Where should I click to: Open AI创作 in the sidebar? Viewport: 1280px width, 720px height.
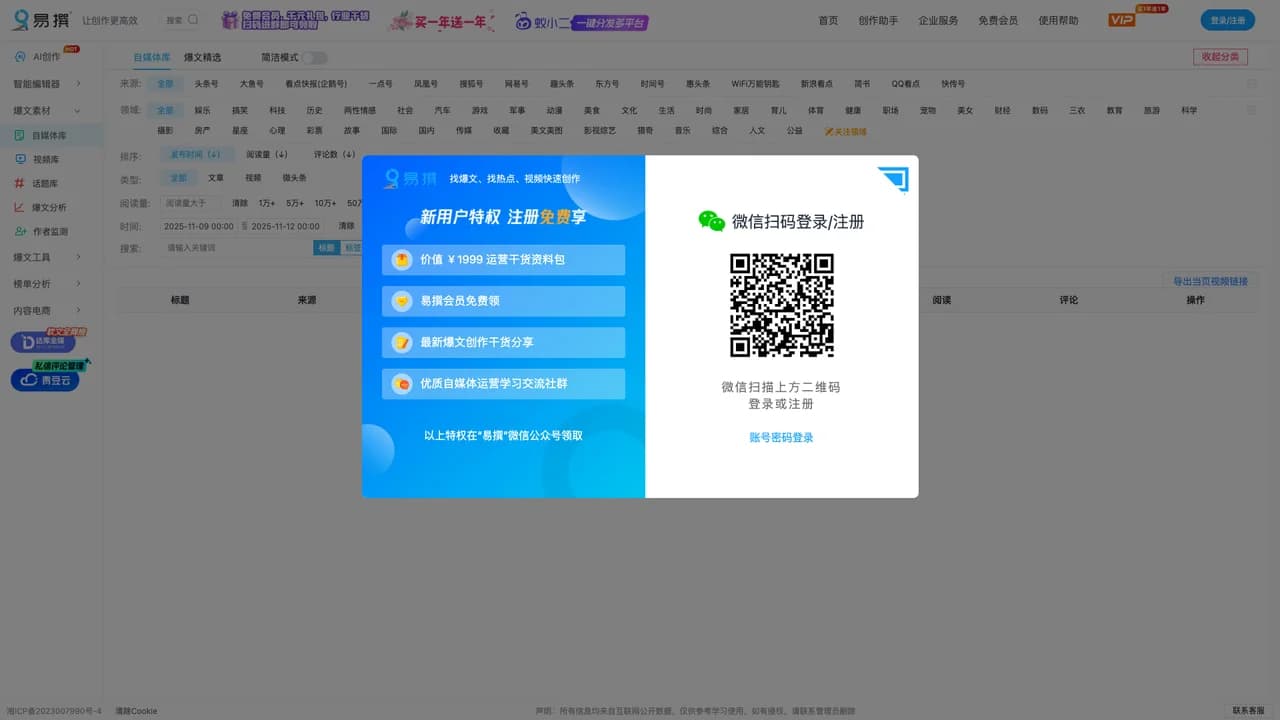pos(46,57)
